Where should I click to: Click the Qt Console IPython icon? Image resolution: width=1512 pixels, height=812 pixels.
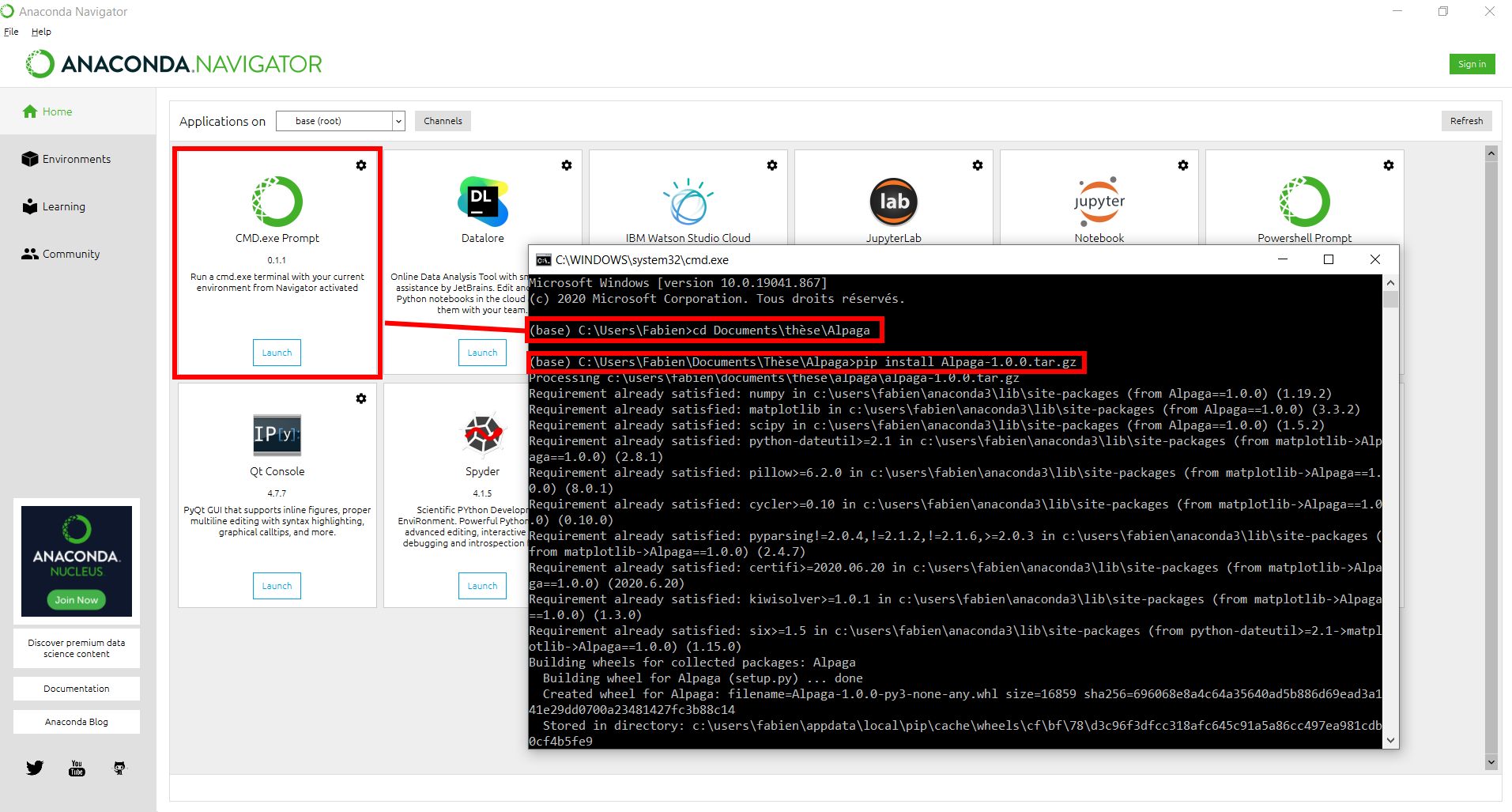[277, 435]
